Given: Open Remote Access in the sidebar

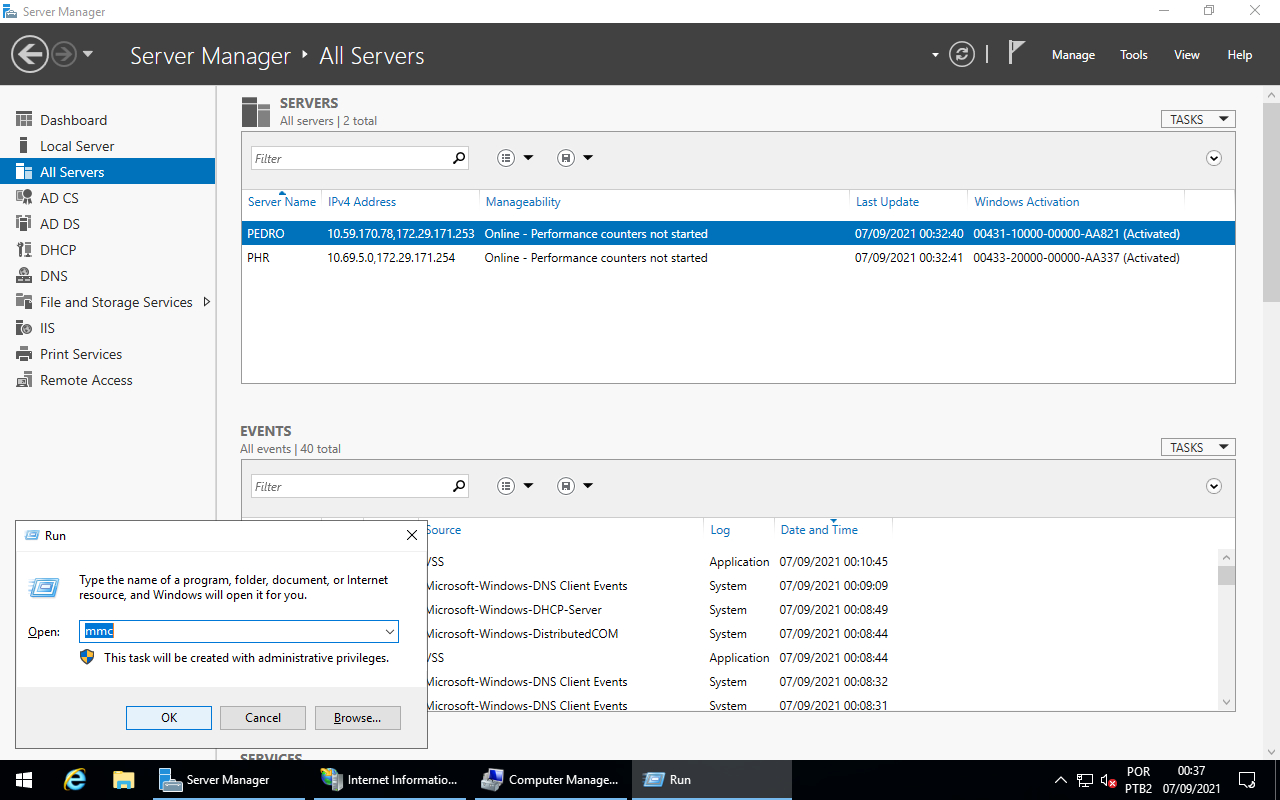Looking at the screenshot, I should 86,380.
